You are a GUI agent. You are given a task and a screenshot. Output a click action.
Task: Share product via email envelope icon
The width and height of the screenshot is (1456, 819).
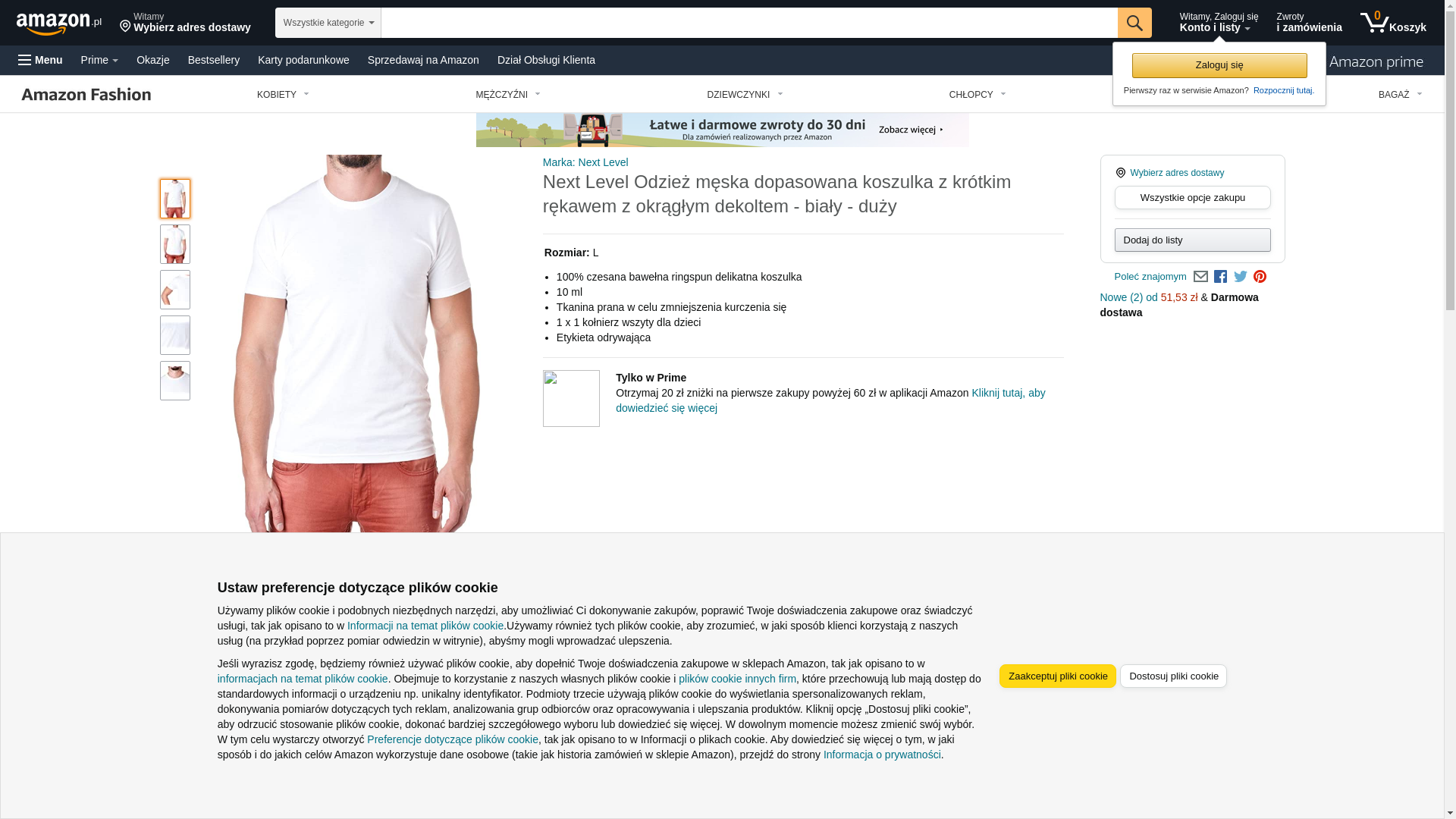coord(1200,277)
